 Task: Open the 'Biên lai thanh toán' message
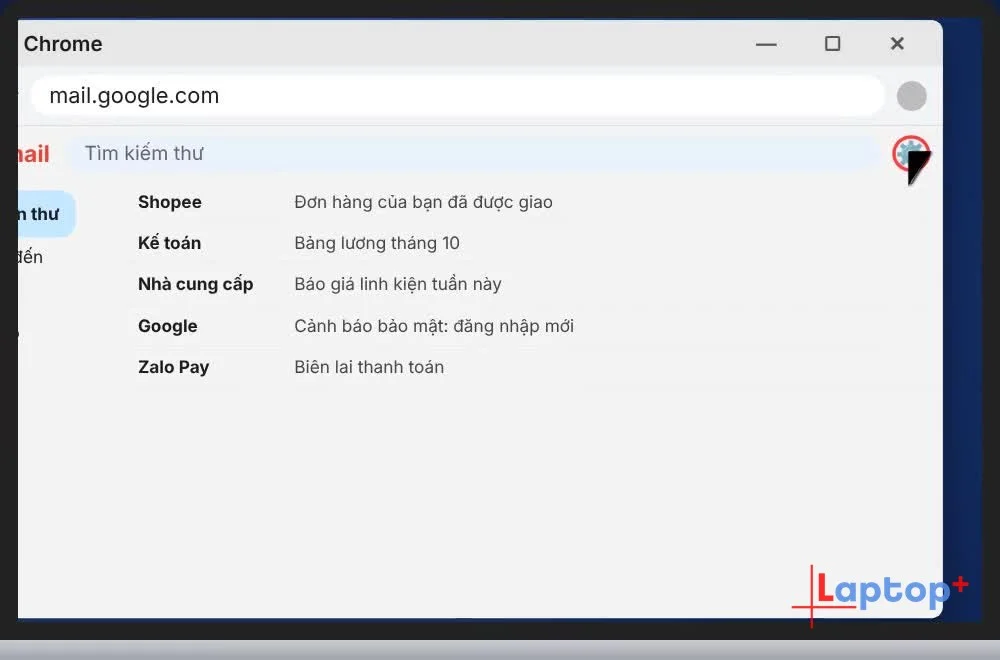tap(369, 367)
